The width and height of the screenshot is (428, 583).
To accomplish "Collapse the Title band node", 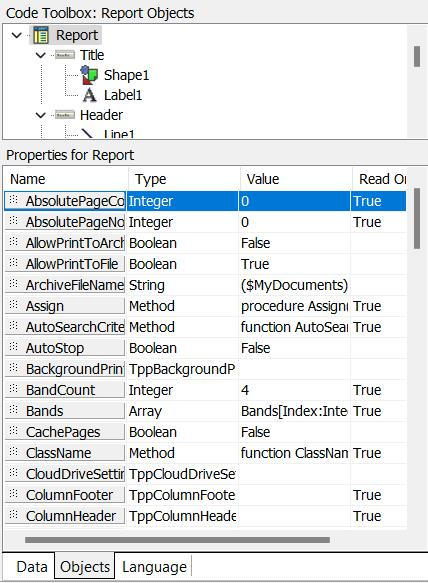I will click(41, 56).
